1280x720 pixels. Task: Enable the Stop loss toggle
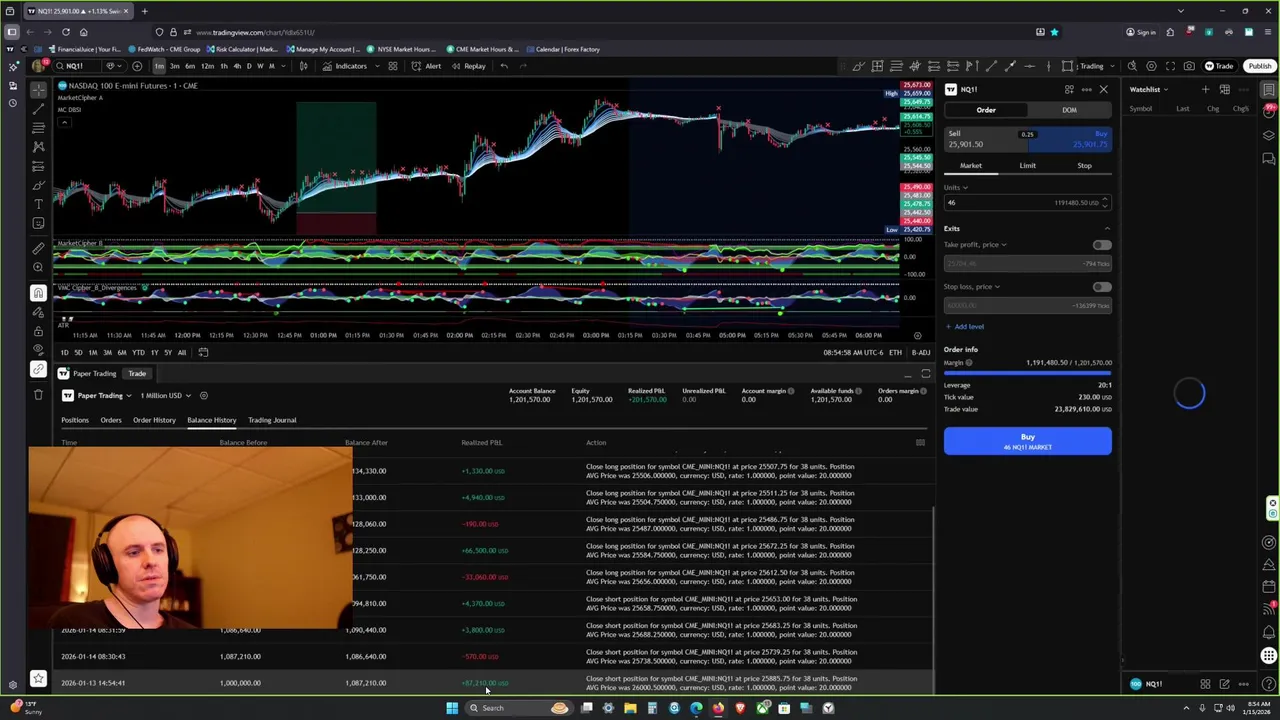[x=1101, y=287]
